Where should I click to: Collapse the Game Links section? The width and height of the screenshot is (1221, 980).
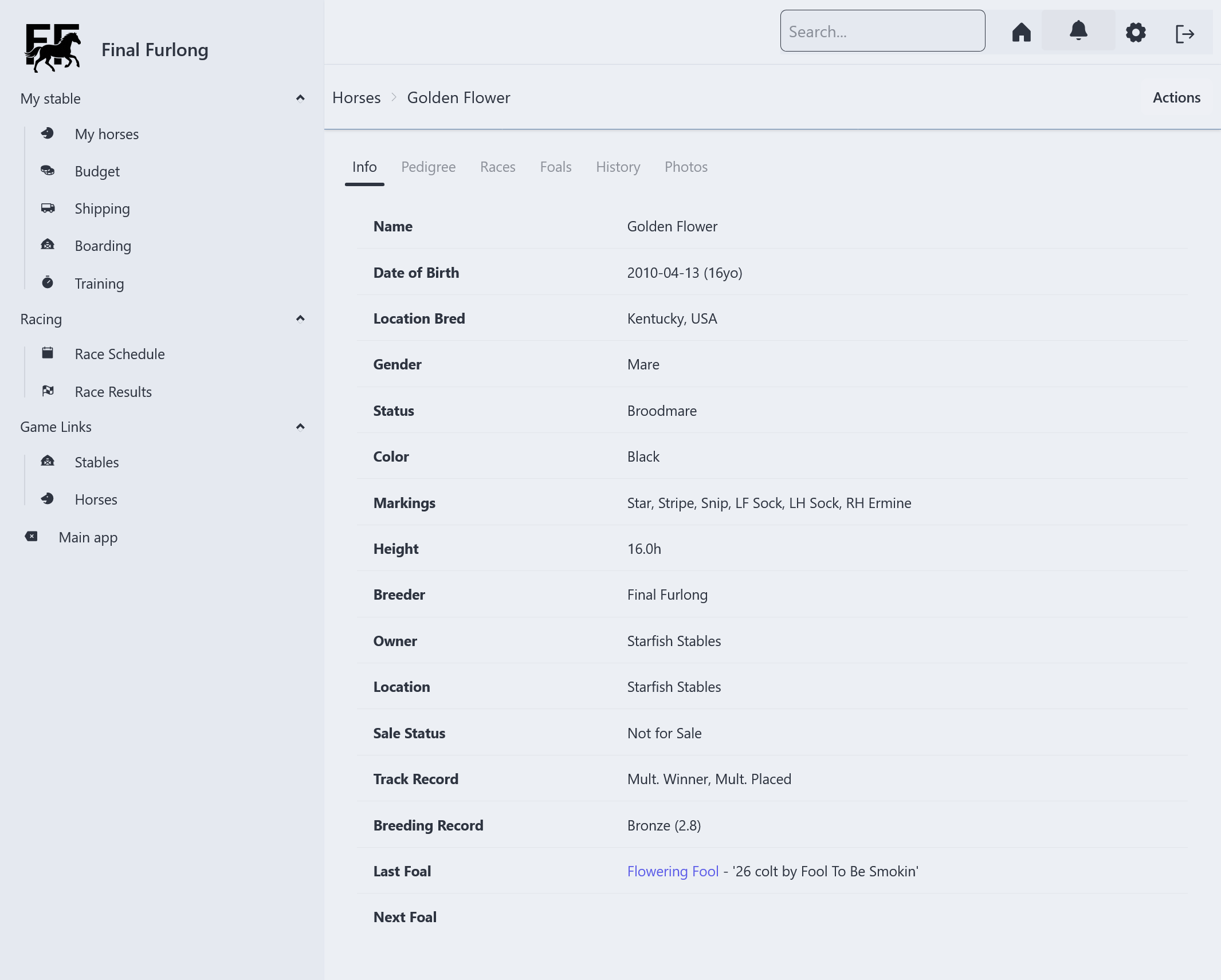click(x=300, y=427)
